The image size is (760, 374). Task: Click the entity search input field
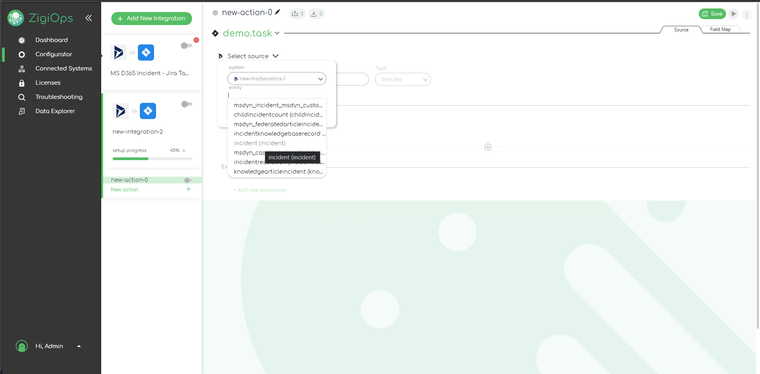(x=277, y=95)
